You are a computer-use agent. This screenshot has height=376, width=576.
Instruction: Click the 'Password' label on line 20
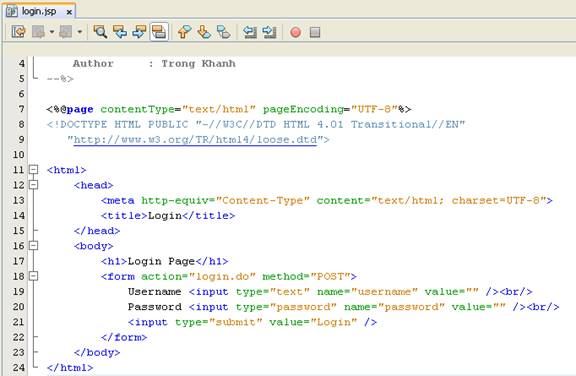pyautogui.click(x=155, y=307)
